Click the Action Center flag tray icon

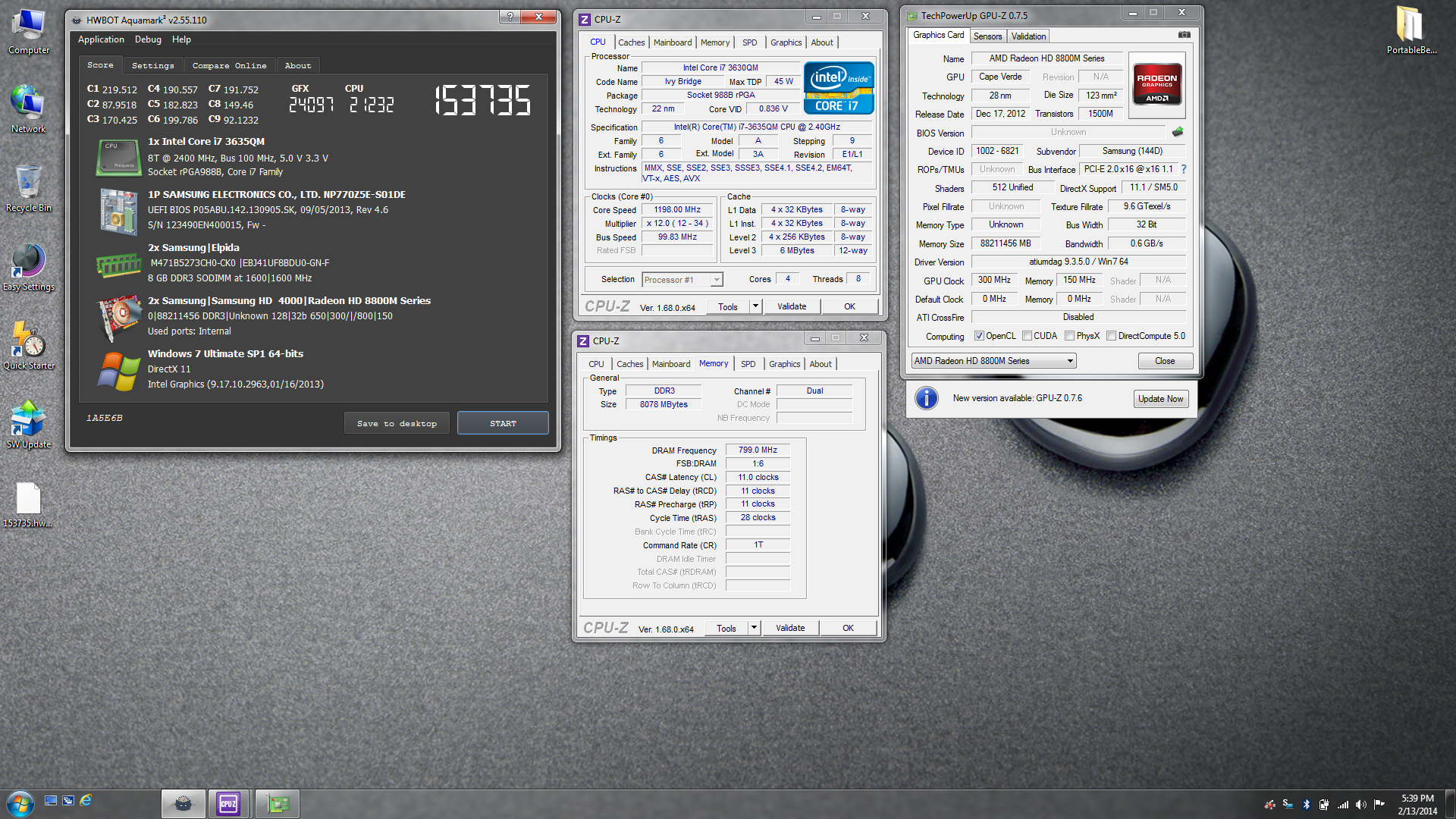(x=1379, y=805)
